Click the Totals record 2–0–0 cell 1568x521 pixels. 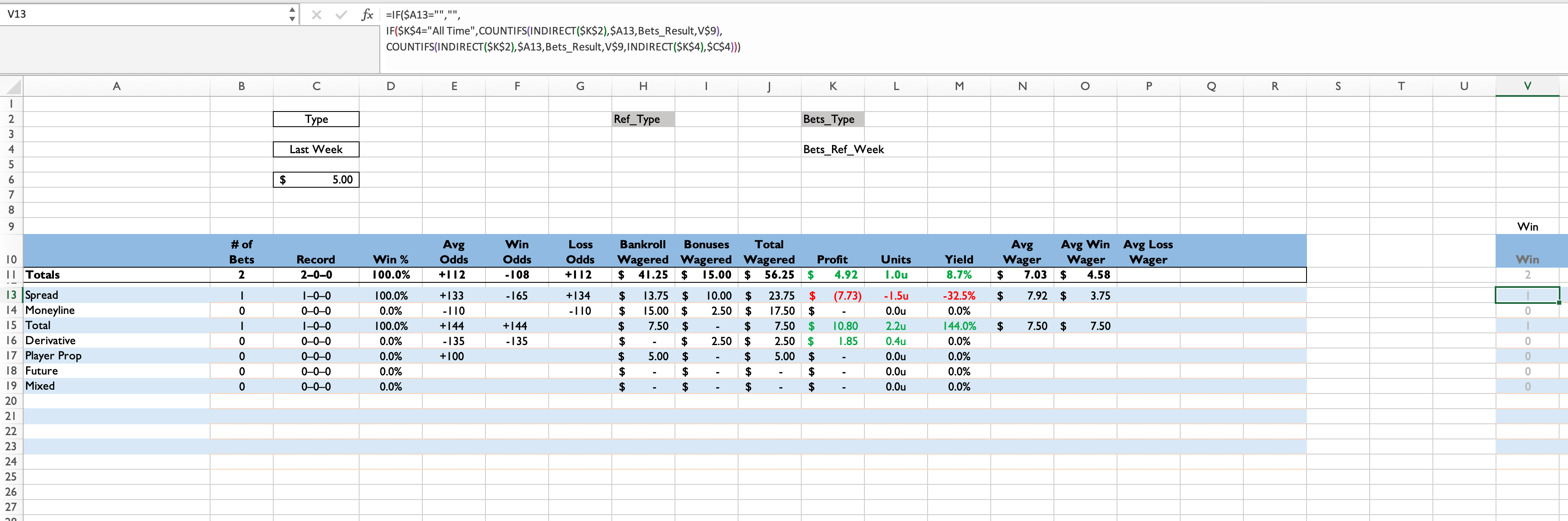pos(316,275)
